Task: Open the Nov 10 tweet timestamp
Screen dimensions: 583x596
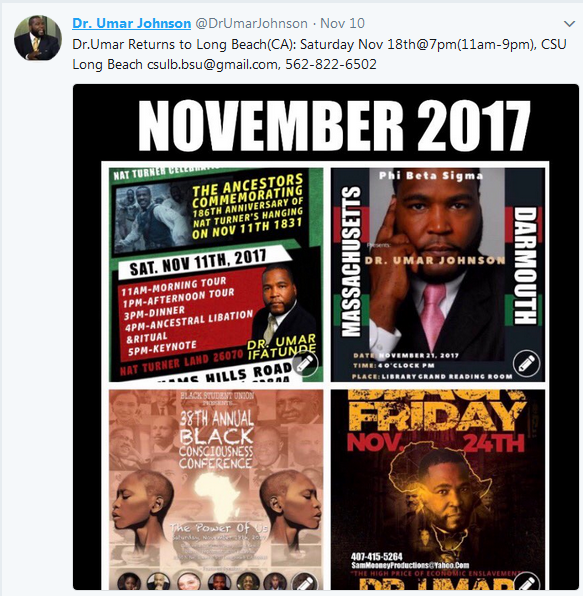Action: tap(342, 24)
